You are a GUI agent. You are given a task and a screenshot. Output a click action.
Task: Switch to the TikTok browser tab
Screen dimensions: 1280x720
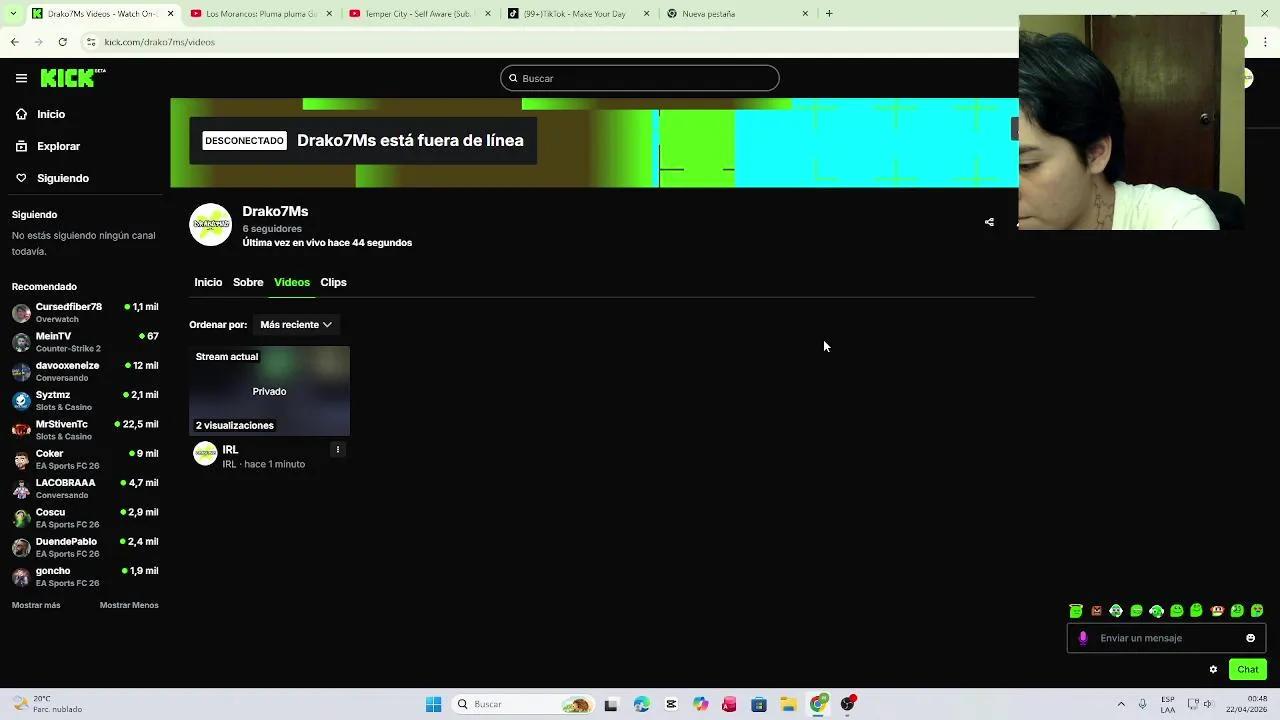pyautogui.click(x=578, y=14)
